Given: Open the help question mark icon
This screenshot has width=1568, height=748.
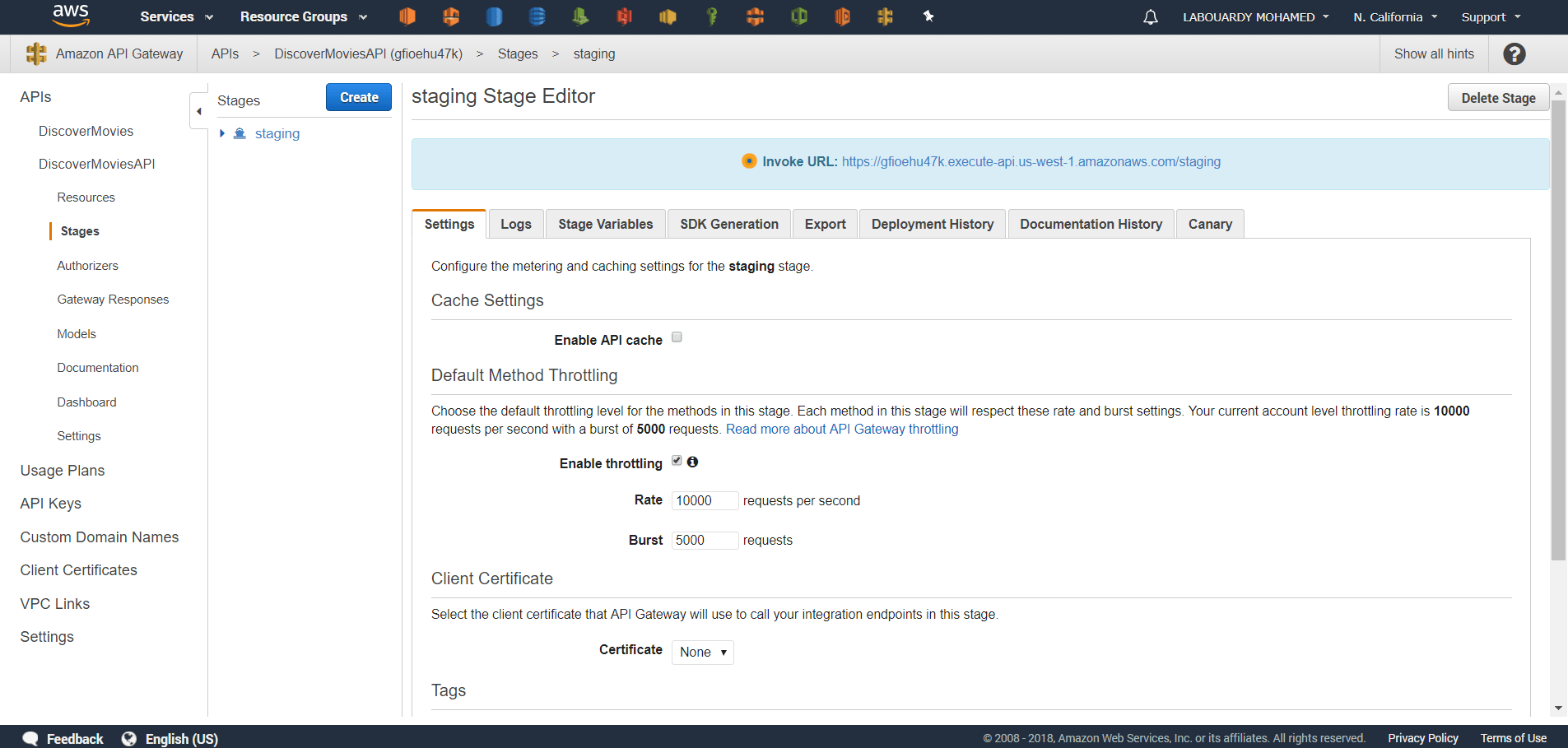Looking at the screenshot, I should 1514,53.
